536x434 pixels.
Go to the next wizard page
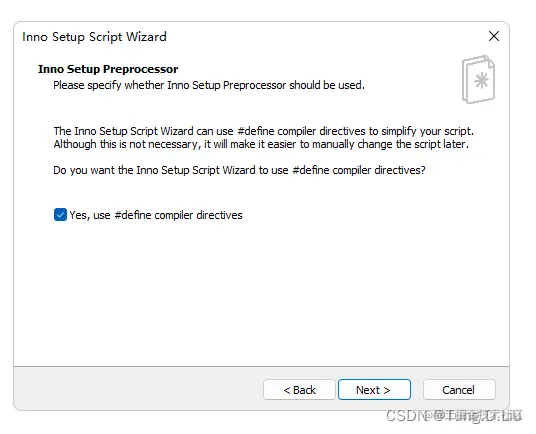click(374, 390)
